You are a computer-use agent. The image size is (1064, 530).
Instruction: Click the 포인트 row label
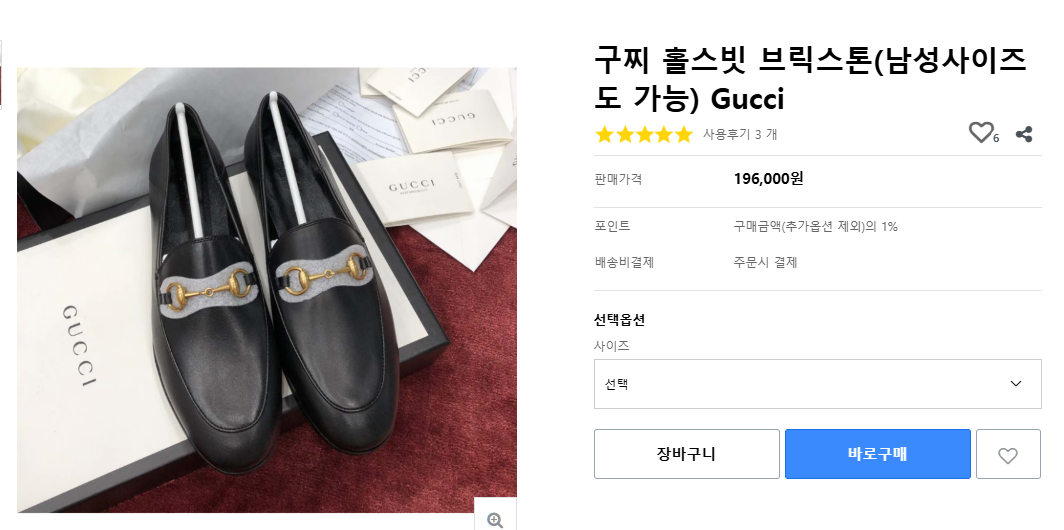612,226
